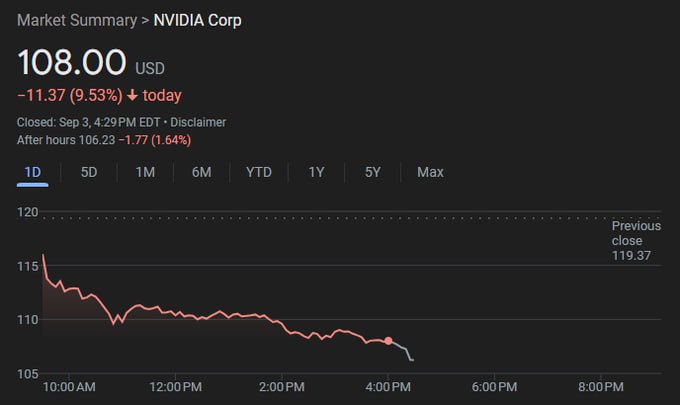Select the 1D time range tab
The image size is (680, 405).
[x=32, y=172]
